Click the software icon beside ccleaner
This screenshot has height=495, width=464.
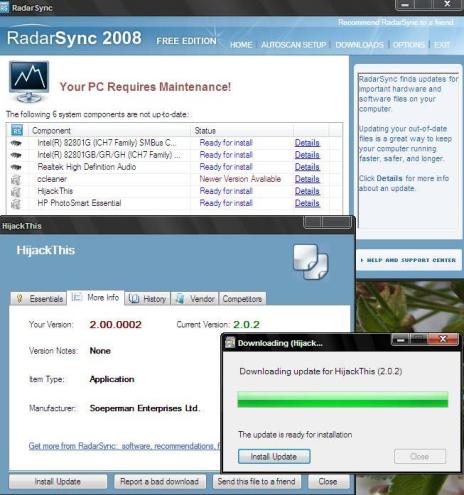(16, 179)
